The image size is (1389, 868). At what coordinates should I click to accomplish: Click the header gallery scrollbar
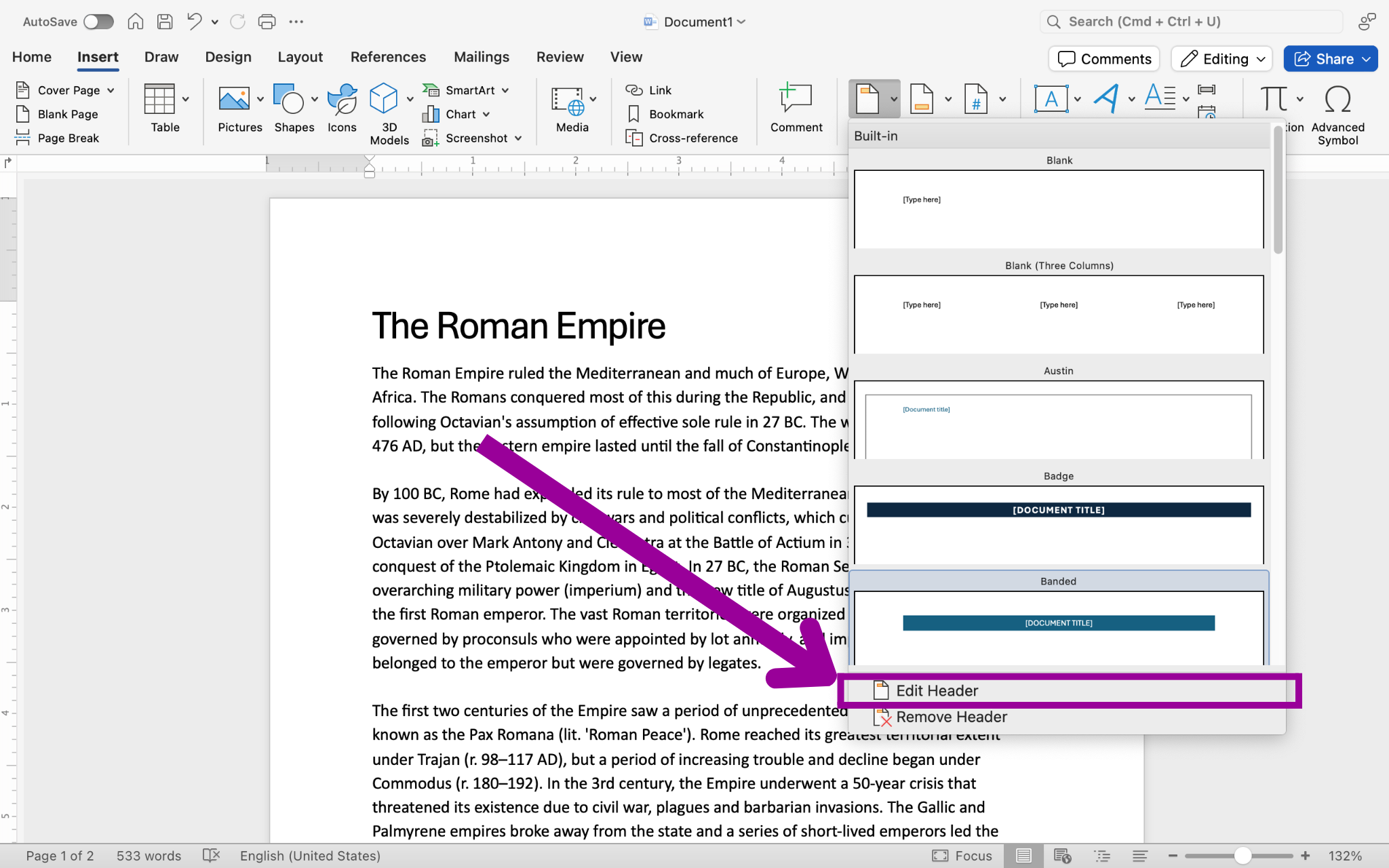pos(1278,190)
